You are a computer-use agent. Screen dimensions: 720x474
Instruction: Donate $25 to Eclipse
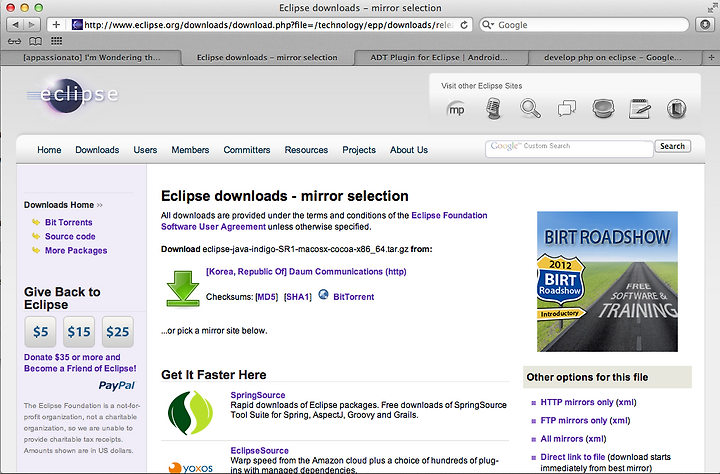(118, 332)
